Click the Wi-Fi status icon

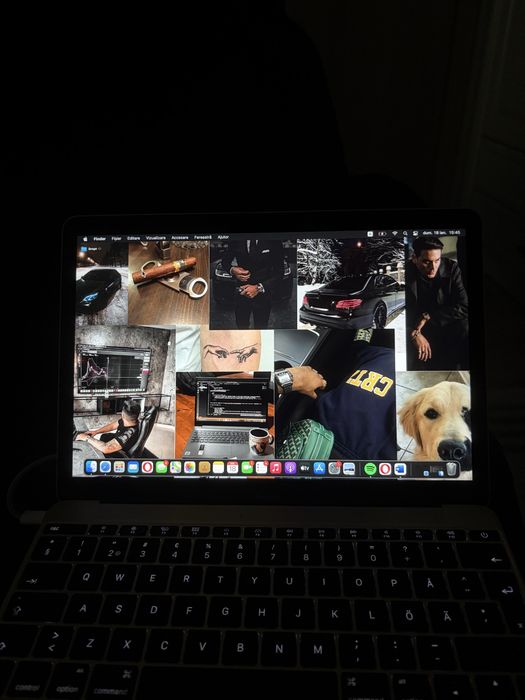395,233
